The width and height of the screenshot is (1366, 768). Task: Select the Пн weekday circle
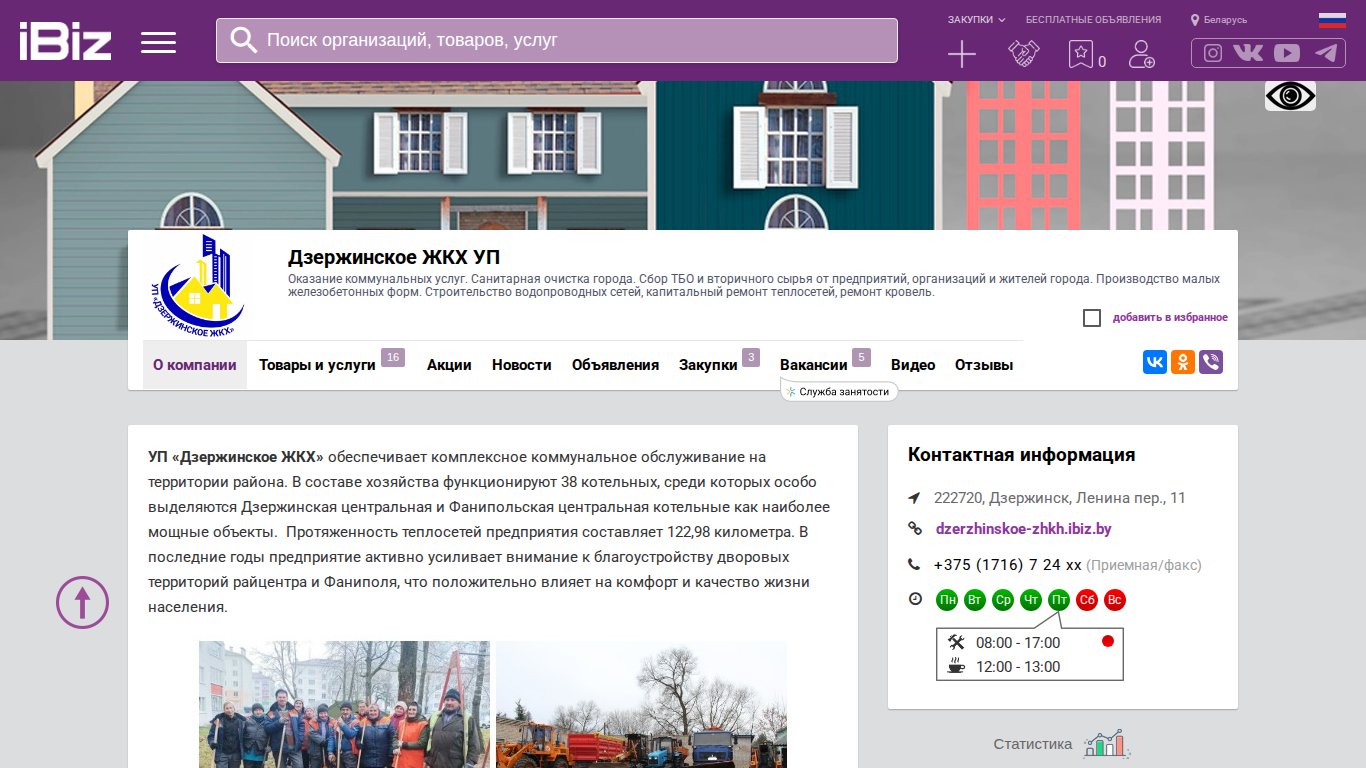coord(947,600)
